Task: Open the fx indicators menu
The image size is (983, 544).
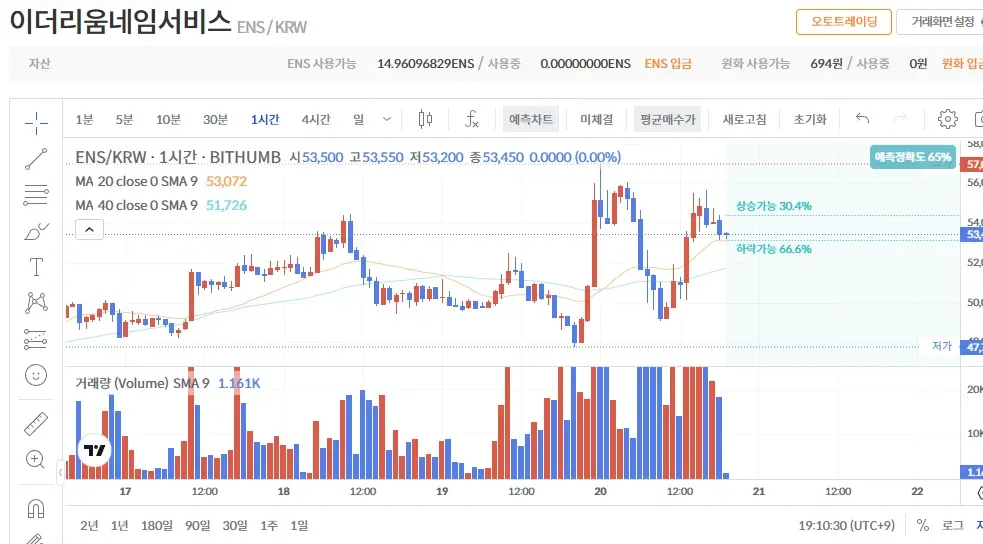Action: pos(472,120)
